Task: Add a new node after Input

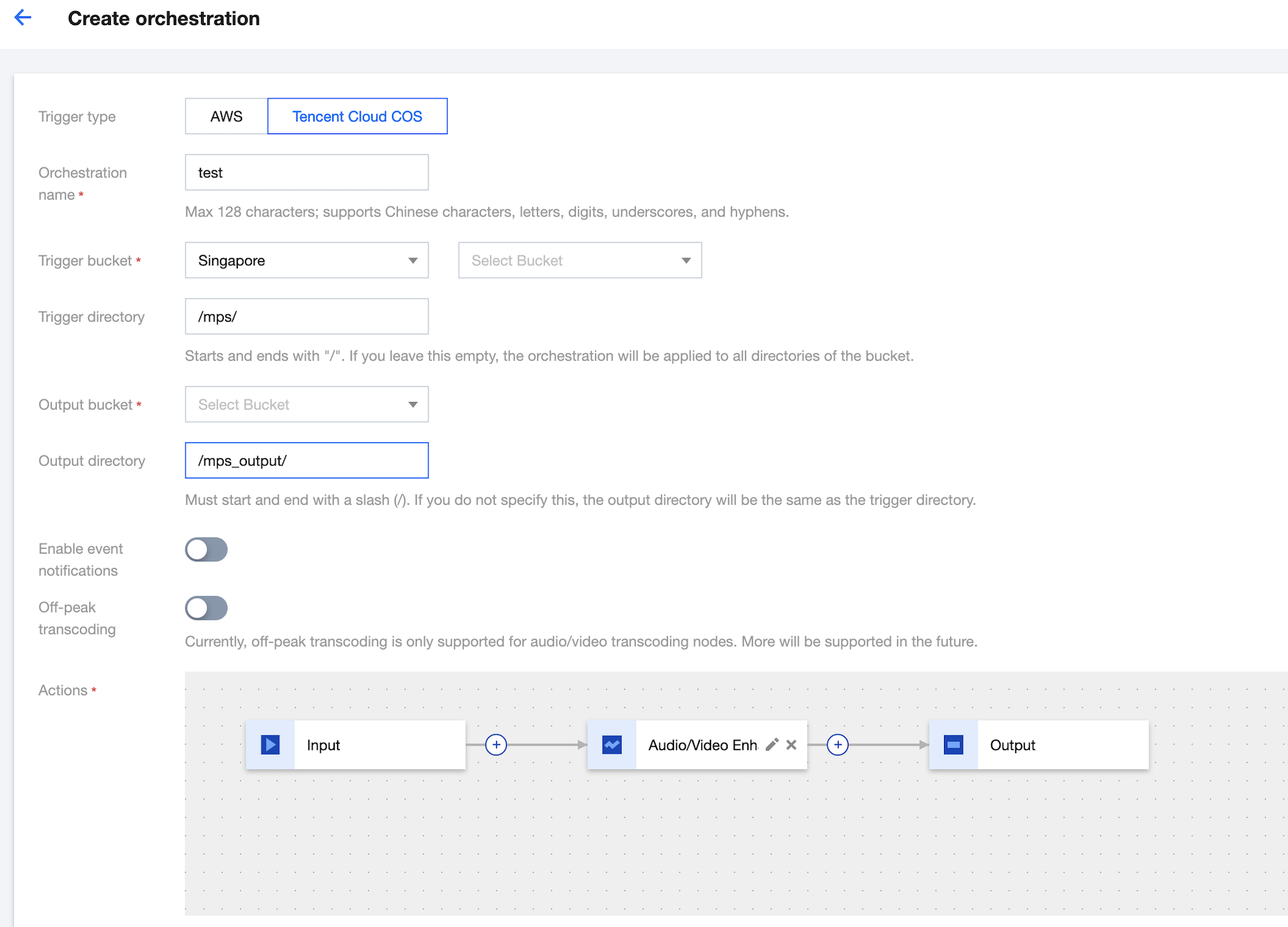Action: click(x=496, y=744)
